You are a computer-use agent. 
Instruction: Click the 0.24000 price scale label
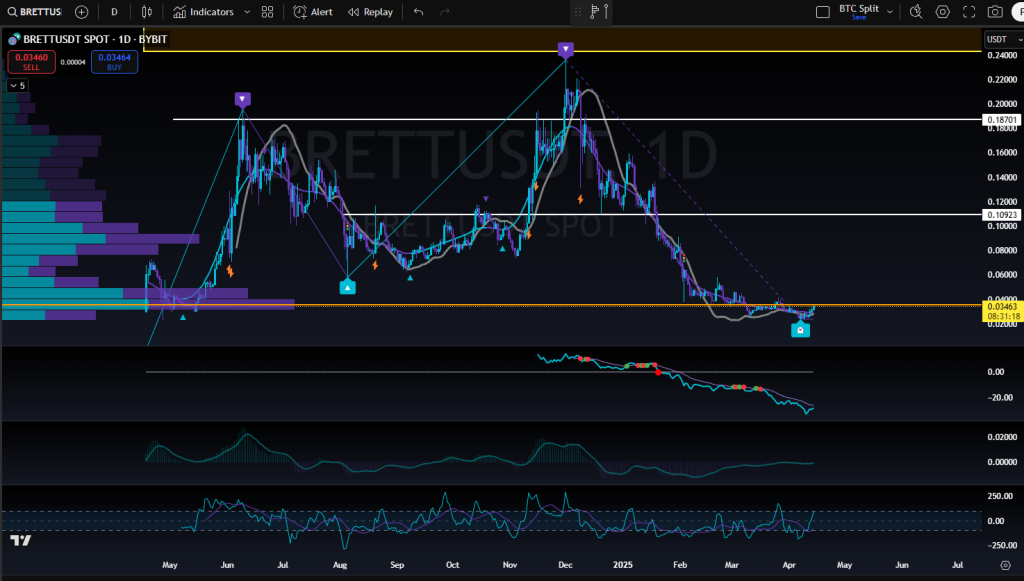tap(1002, 56)
